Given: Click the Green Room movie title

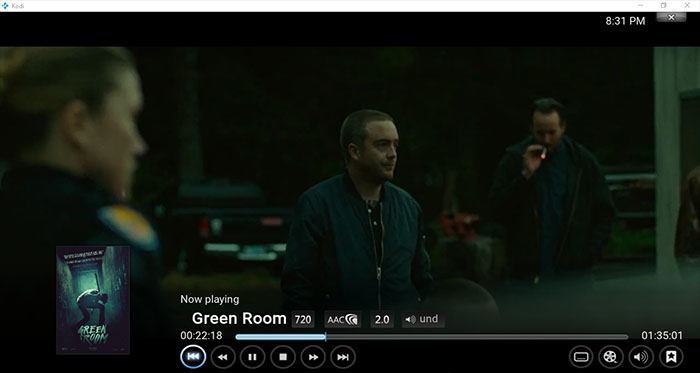Looking at the screenshot, I should click(239, 319).
